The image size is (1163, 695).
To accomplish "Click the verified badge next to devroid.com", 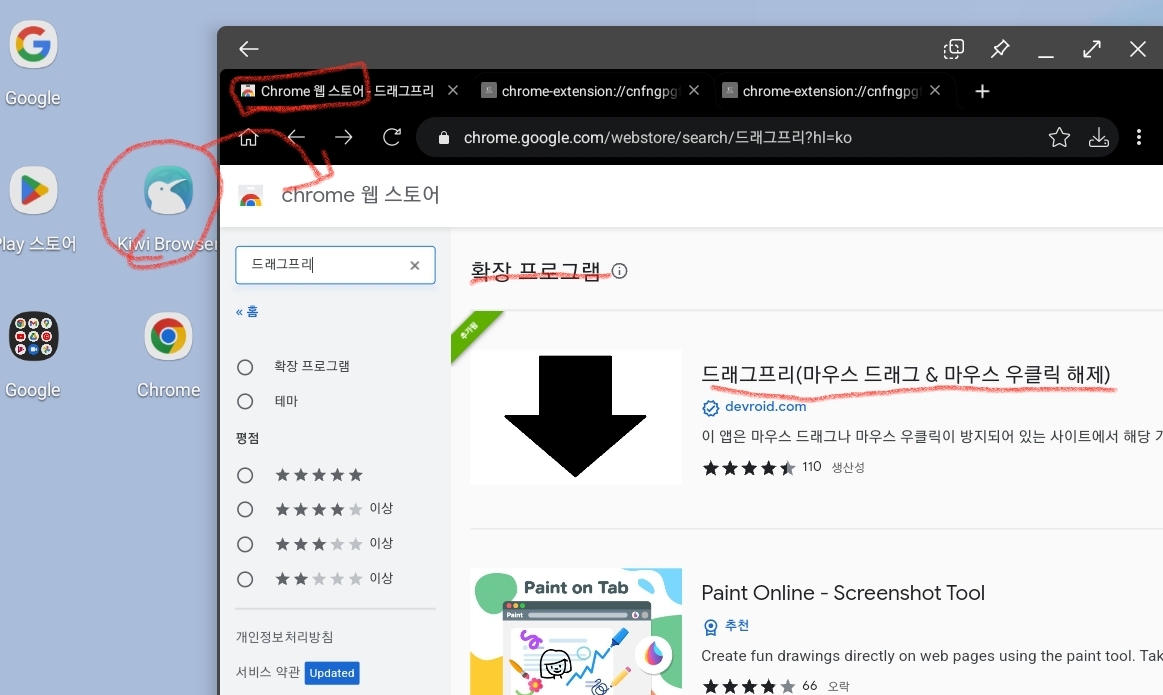I will [711, 408].
